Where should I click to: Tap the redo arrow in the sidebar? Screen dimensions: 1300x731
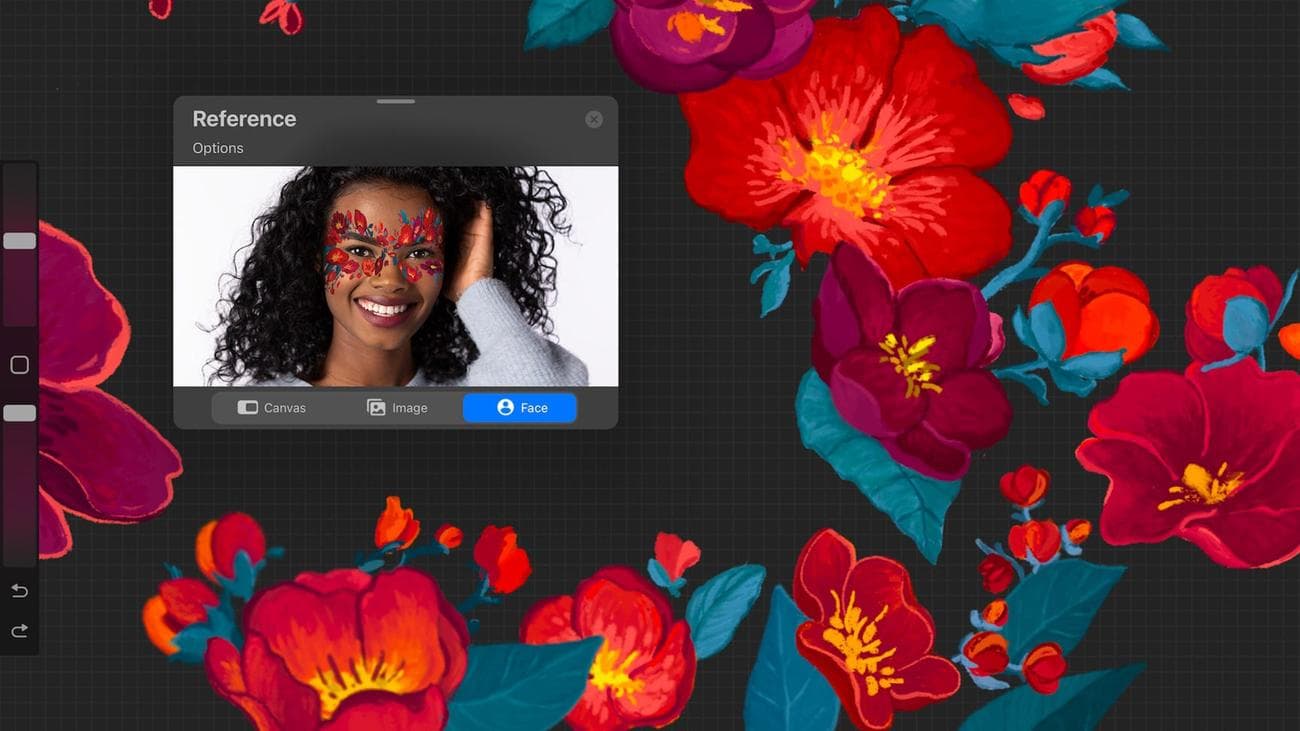pos(19,631)
